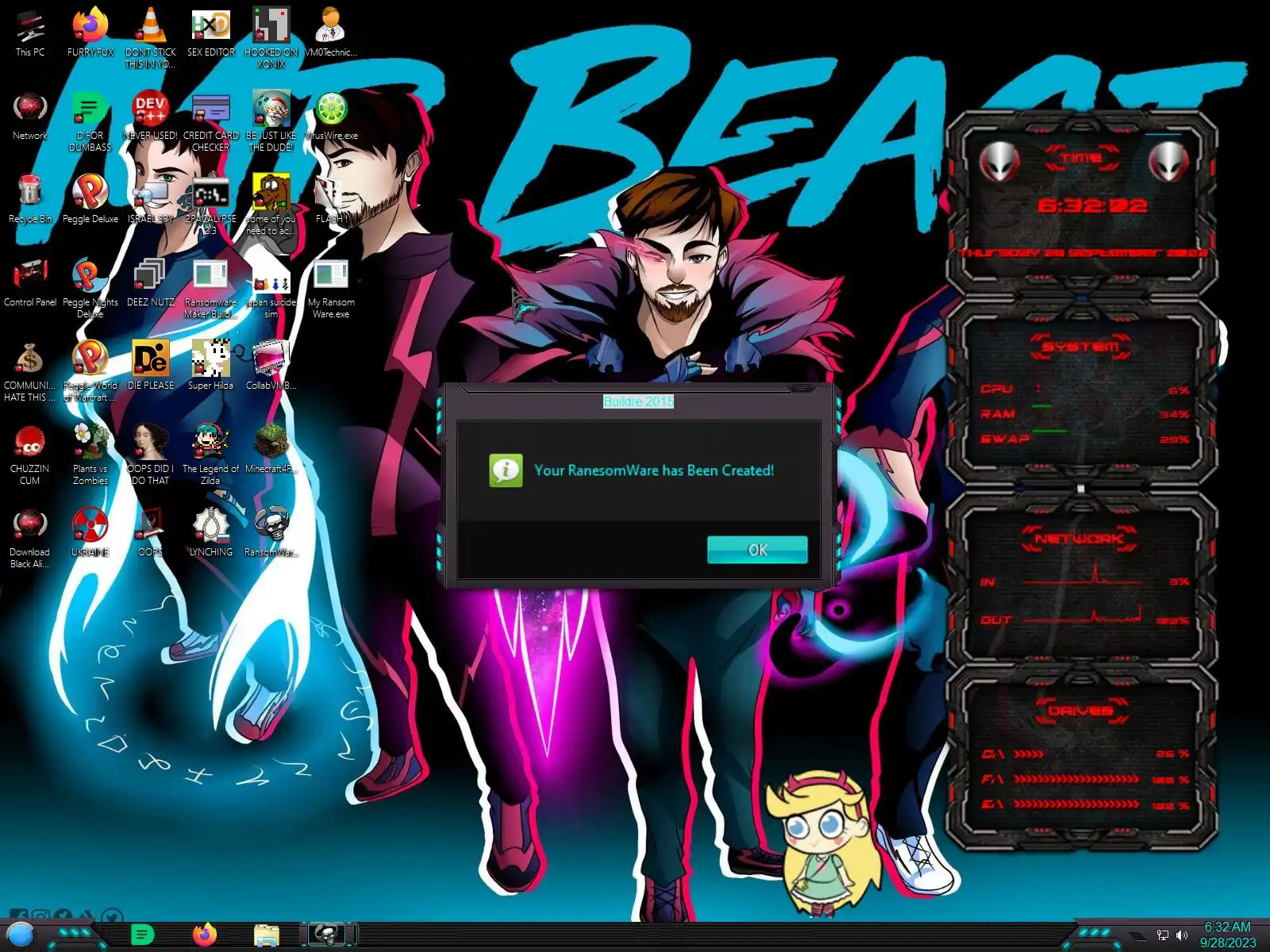The height and width of the screenshot is (952, 1270).
Task: Click OK in the Buildre 2015 dialog
Action: [x=757, y=550]
